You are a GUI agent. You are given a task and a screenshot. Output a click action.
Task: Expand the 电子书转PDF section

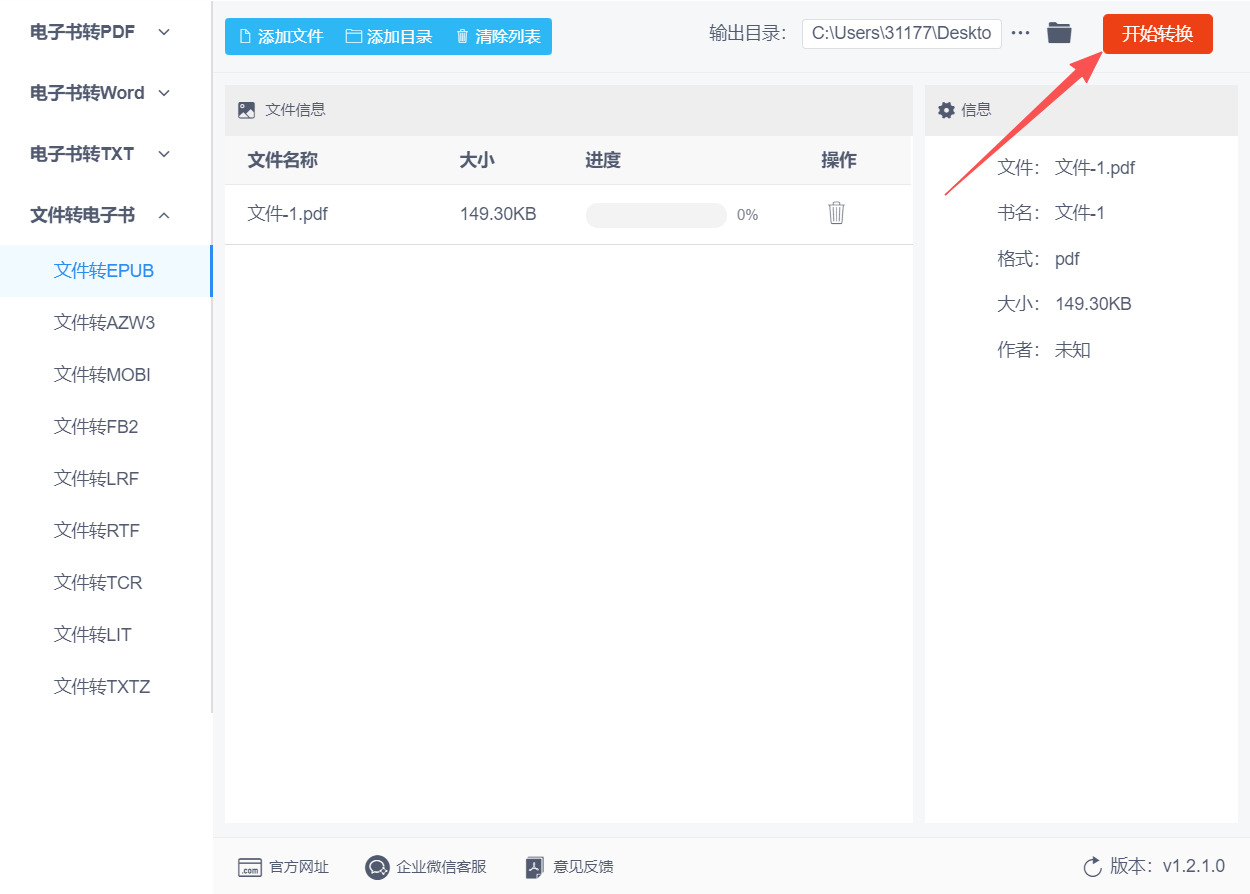[100, 31]
